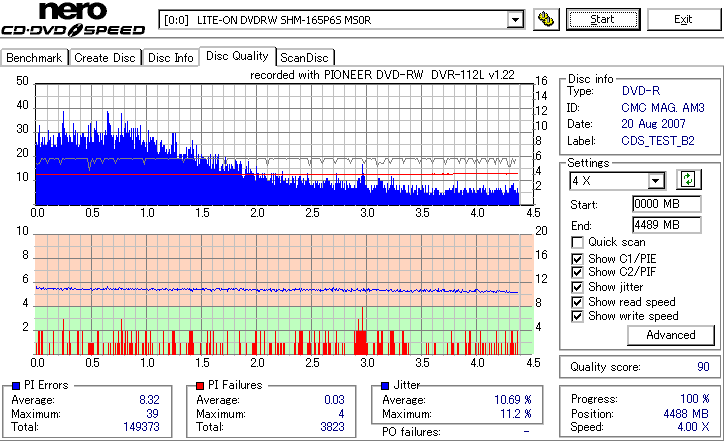Screen dimensions: 724x441
Task: Switch to the ScanDisc tab
Action: click(x=305, y=58)
